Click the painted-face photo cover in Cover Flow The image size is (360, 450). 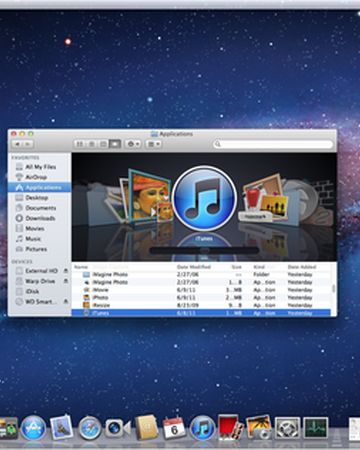149,195
